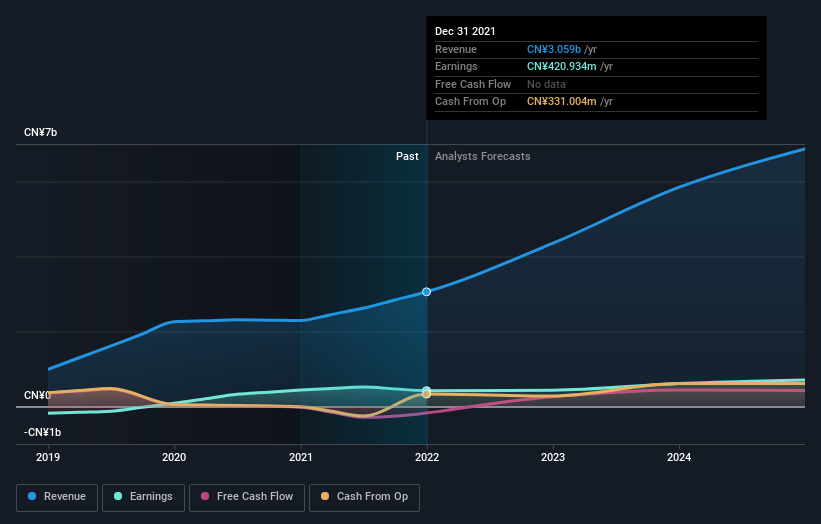The width and height of the screenshot is (821, 524).
Task: Toggle the Earnings legend button
Action: (x=143, y=497)
